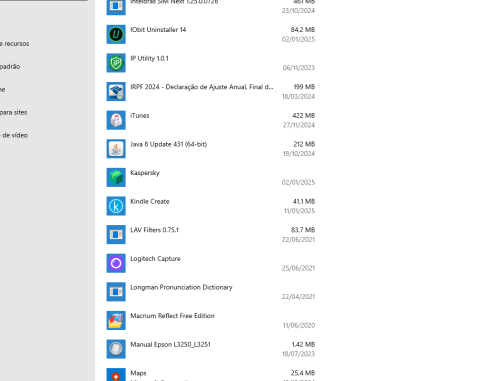
Task: Click the 83,7 MB size of LAV Filters
Action: 303,230
